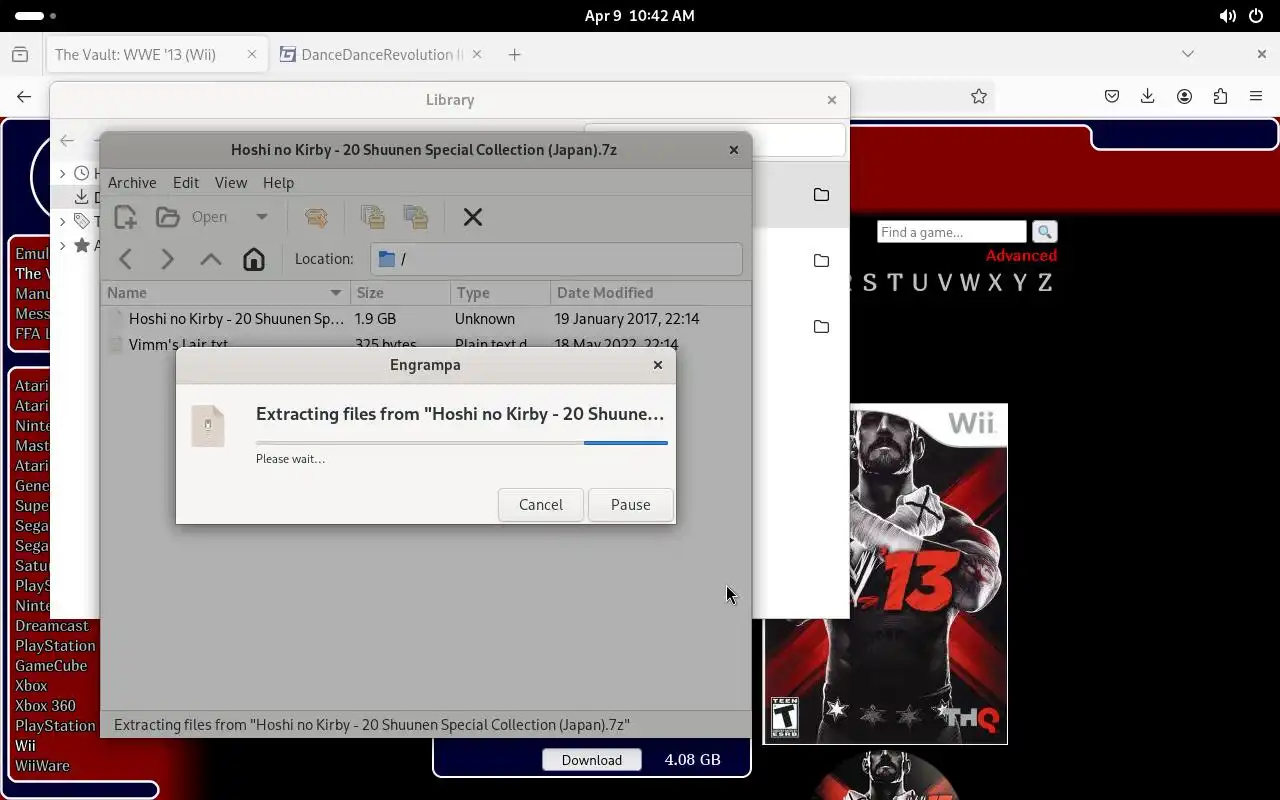Select Hoshi no Kirby file row
The image size is (1280, 800).
426,319
